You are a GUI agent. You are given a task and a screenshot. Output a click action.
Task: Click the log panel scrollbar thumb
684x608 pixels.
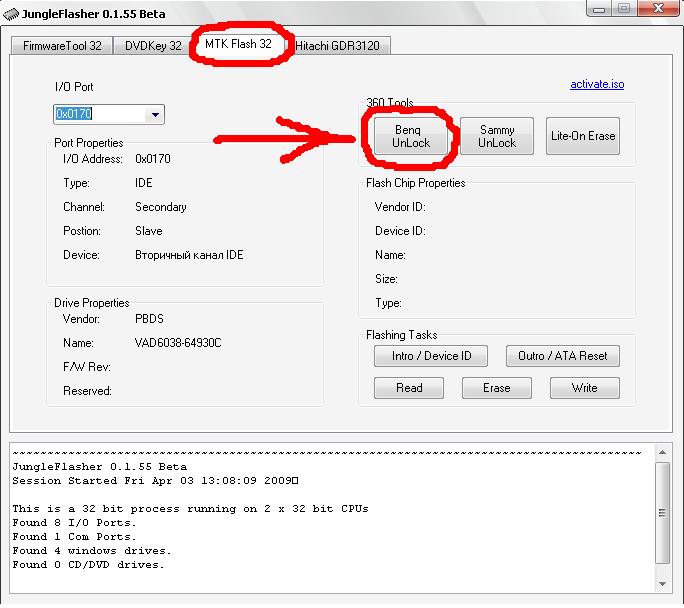pyautogui.click(x=662, y=512)
